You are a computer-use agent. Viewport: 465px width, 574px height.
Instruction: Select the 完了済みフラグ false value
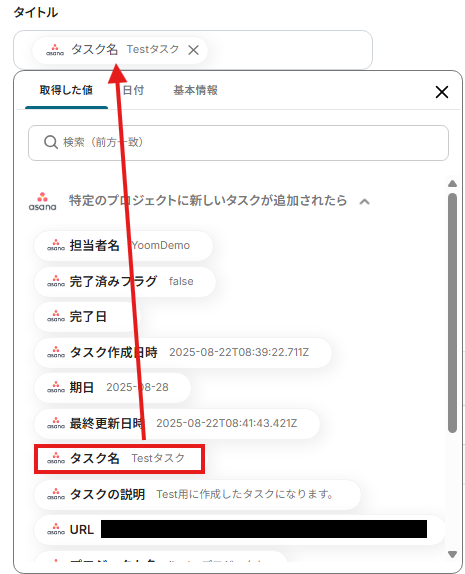pyautogui.click(x=124, y=282)
